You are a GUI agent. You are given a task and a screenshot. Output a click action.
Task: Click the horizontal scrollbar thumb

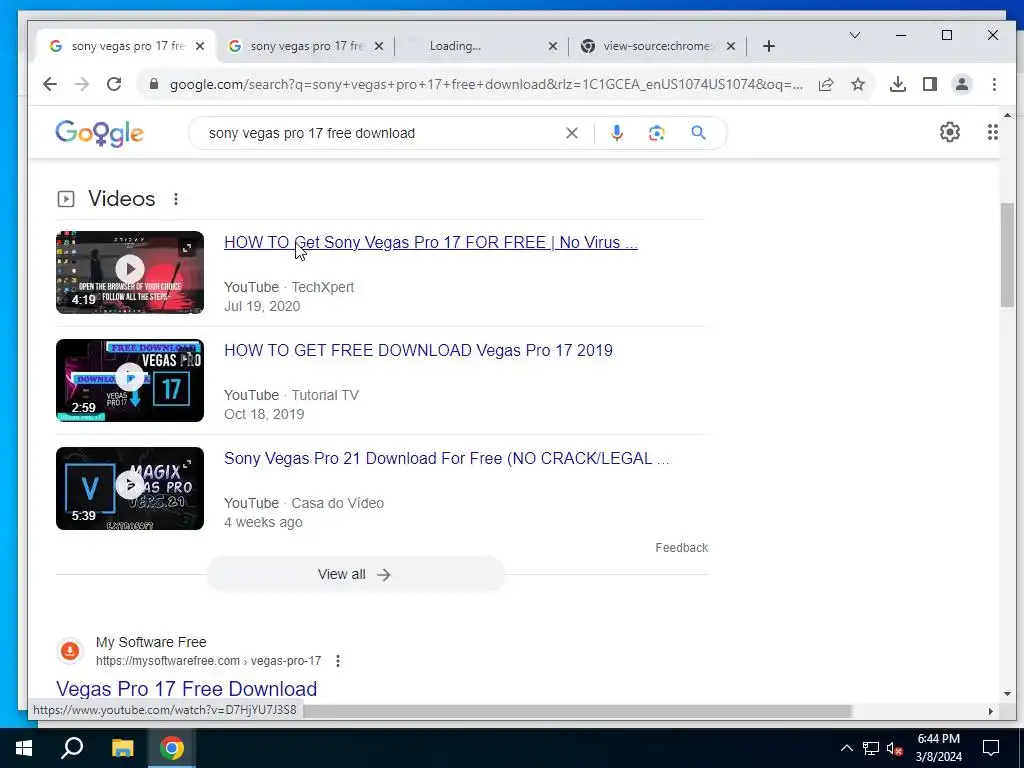coord(578,711)
